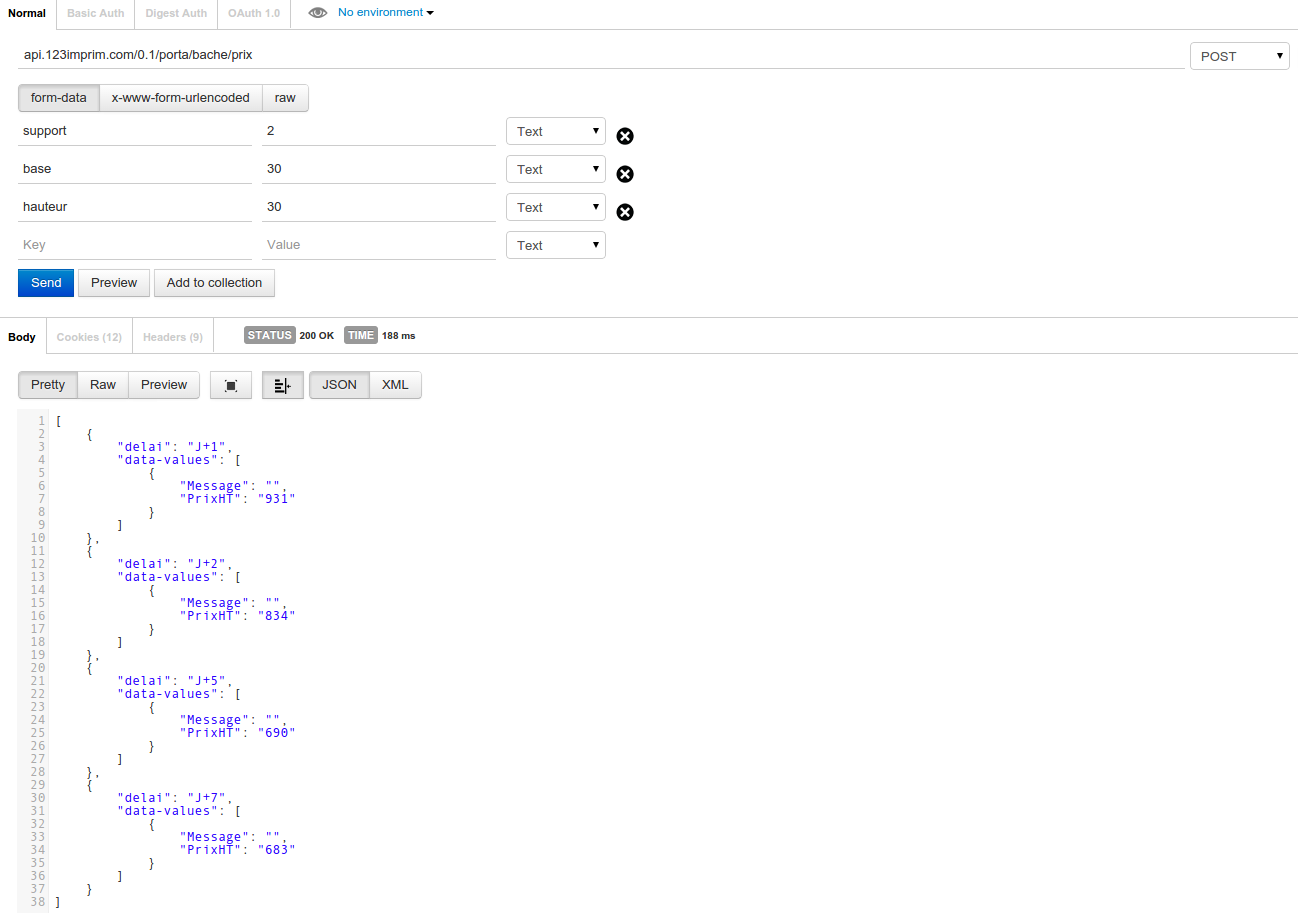Select the raw body type
1298x923 pixels.
[285, 98]
